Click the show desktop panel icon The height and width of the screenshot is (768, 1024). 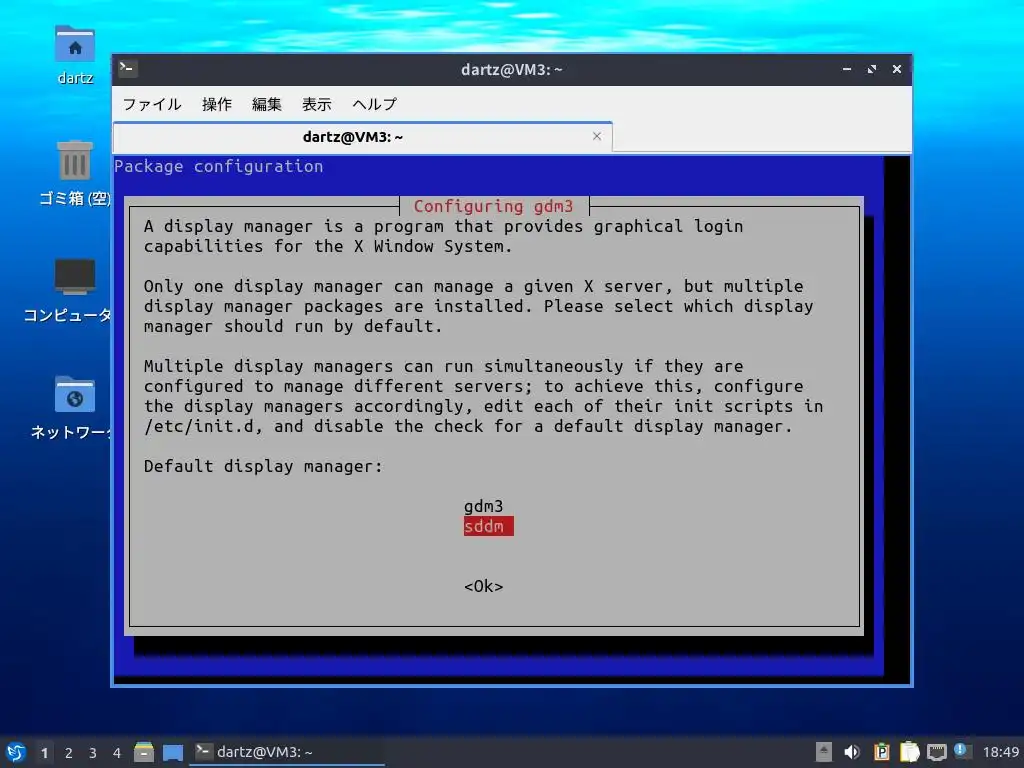tap(173, 753)
